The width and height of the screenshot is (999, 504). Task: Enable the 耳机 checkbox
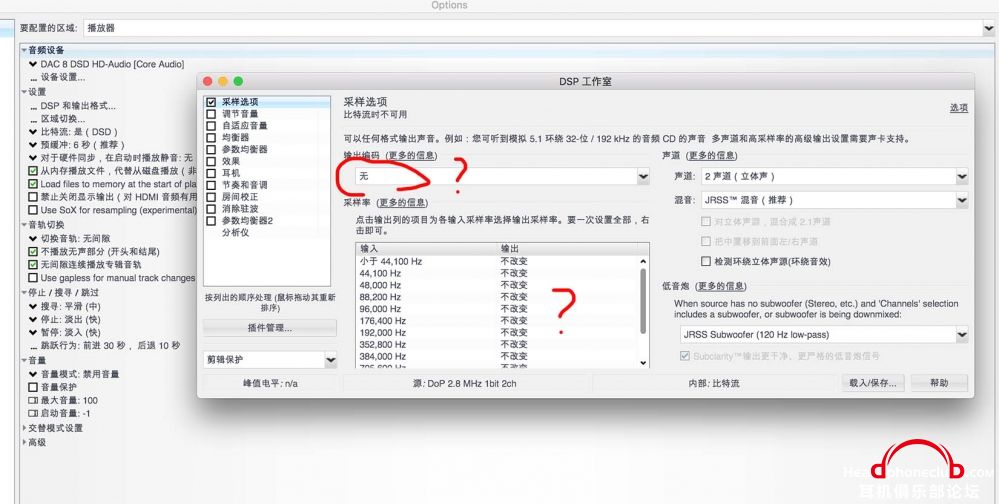pos(211,173)
